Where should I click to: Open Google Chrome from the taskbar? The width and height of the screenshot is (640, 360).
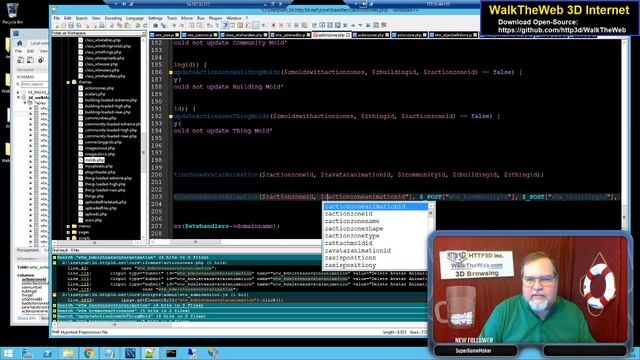pos(89,353)
